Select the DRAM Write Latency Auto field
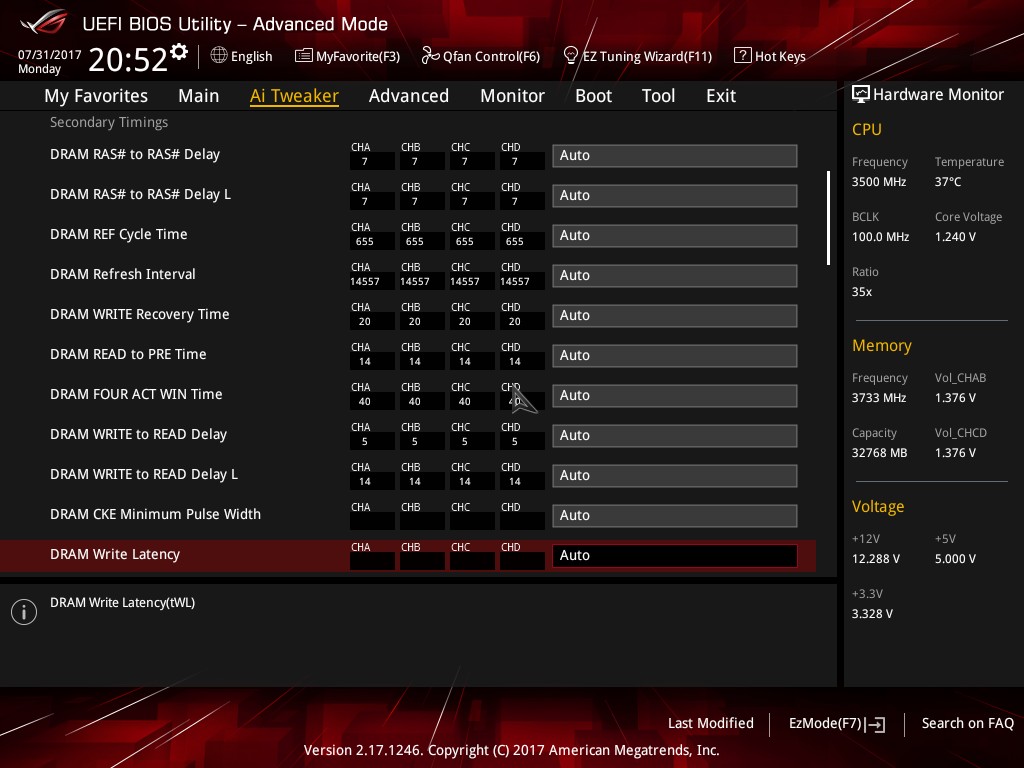The image size is (1024, 768). tap(674, 556)
